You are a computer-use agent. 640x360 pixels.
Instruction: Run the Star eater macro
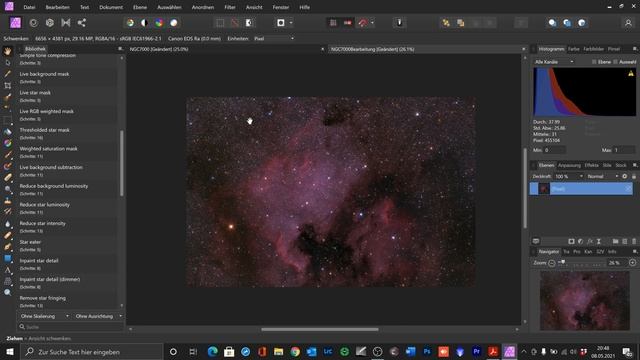tap(67, 245)
